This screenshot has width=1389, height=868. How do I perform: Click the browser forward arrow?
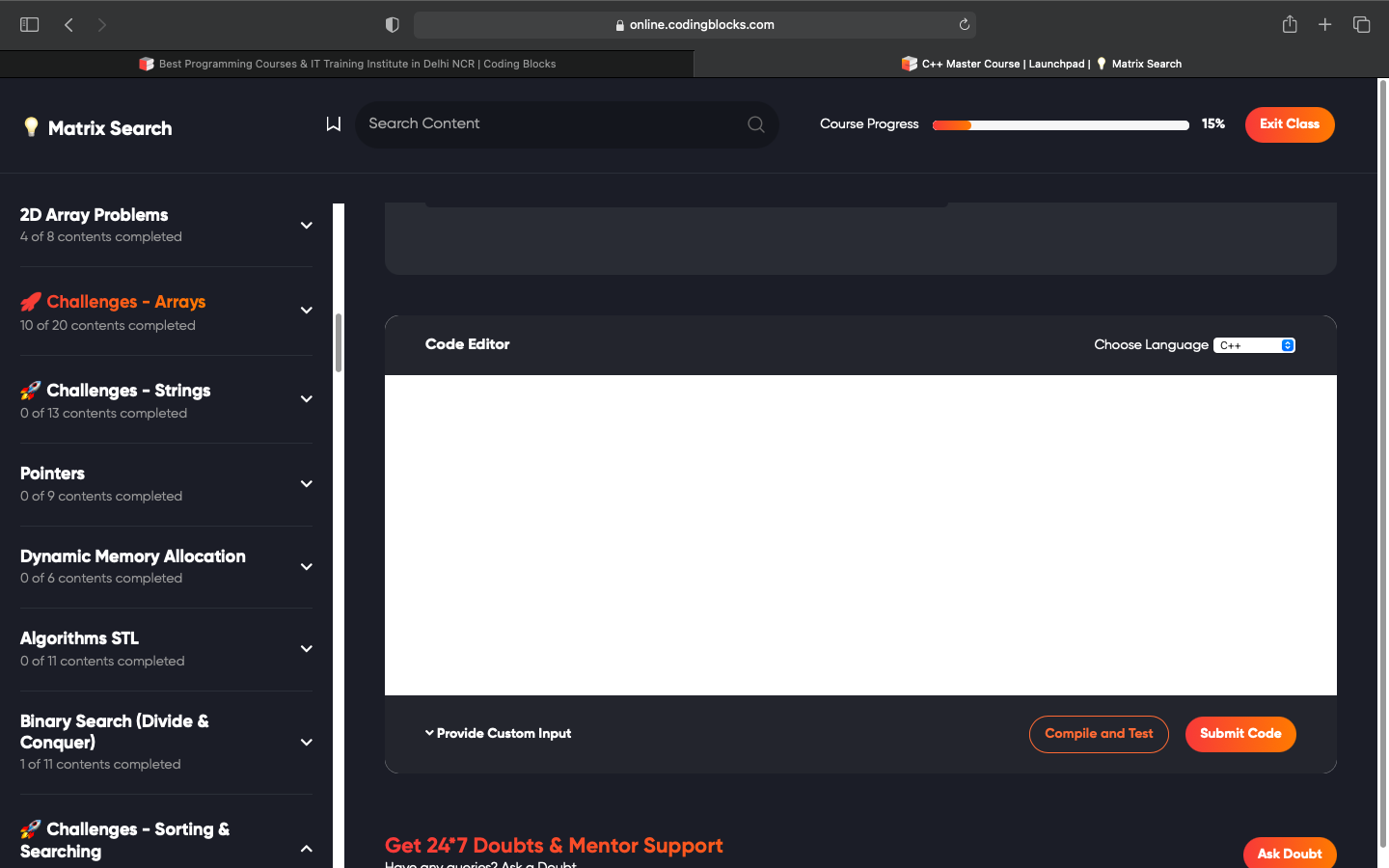click(102, 24)
